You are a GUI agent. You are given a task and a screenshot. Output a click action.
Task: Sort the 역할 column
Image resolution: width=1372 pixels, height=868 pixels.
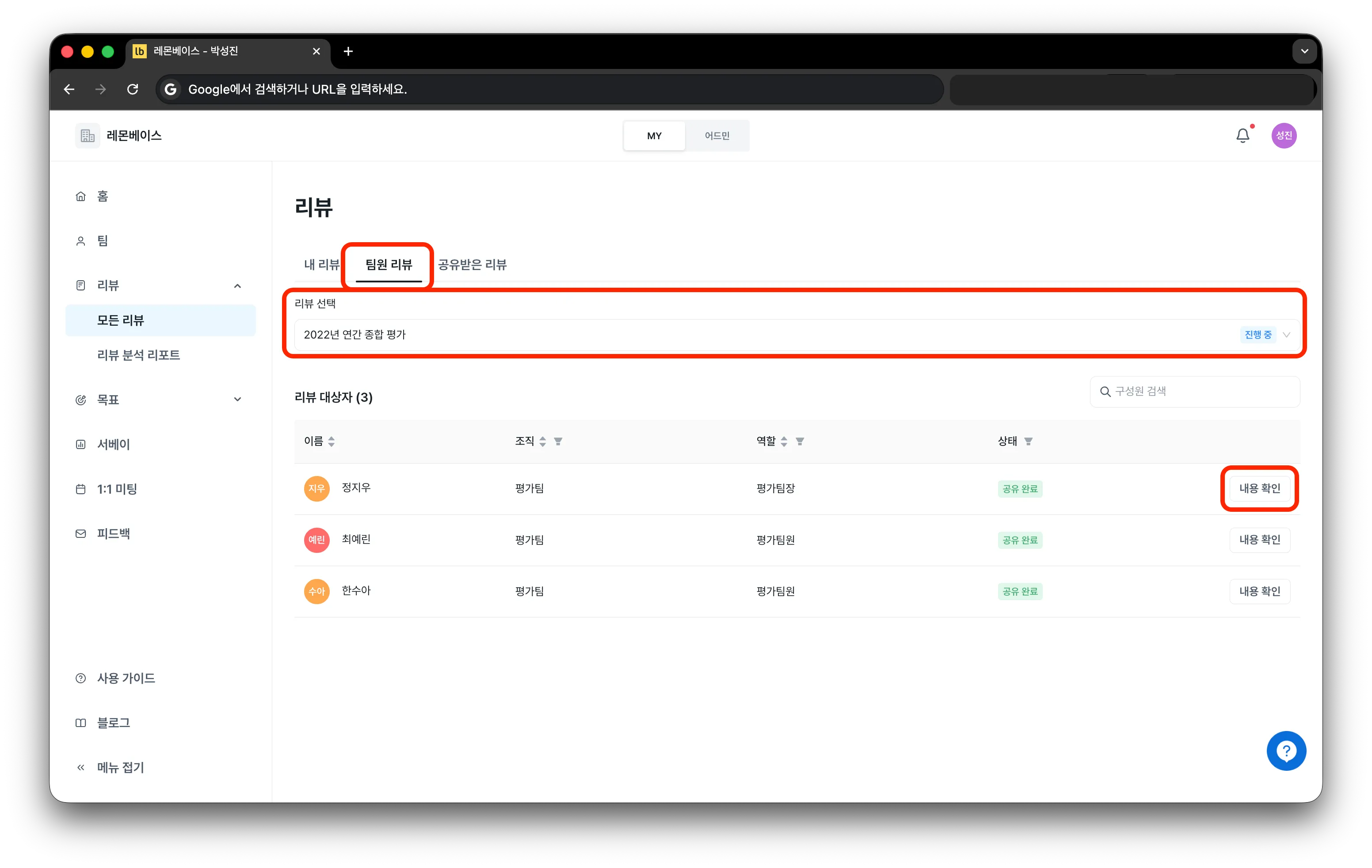pos(784,442)
